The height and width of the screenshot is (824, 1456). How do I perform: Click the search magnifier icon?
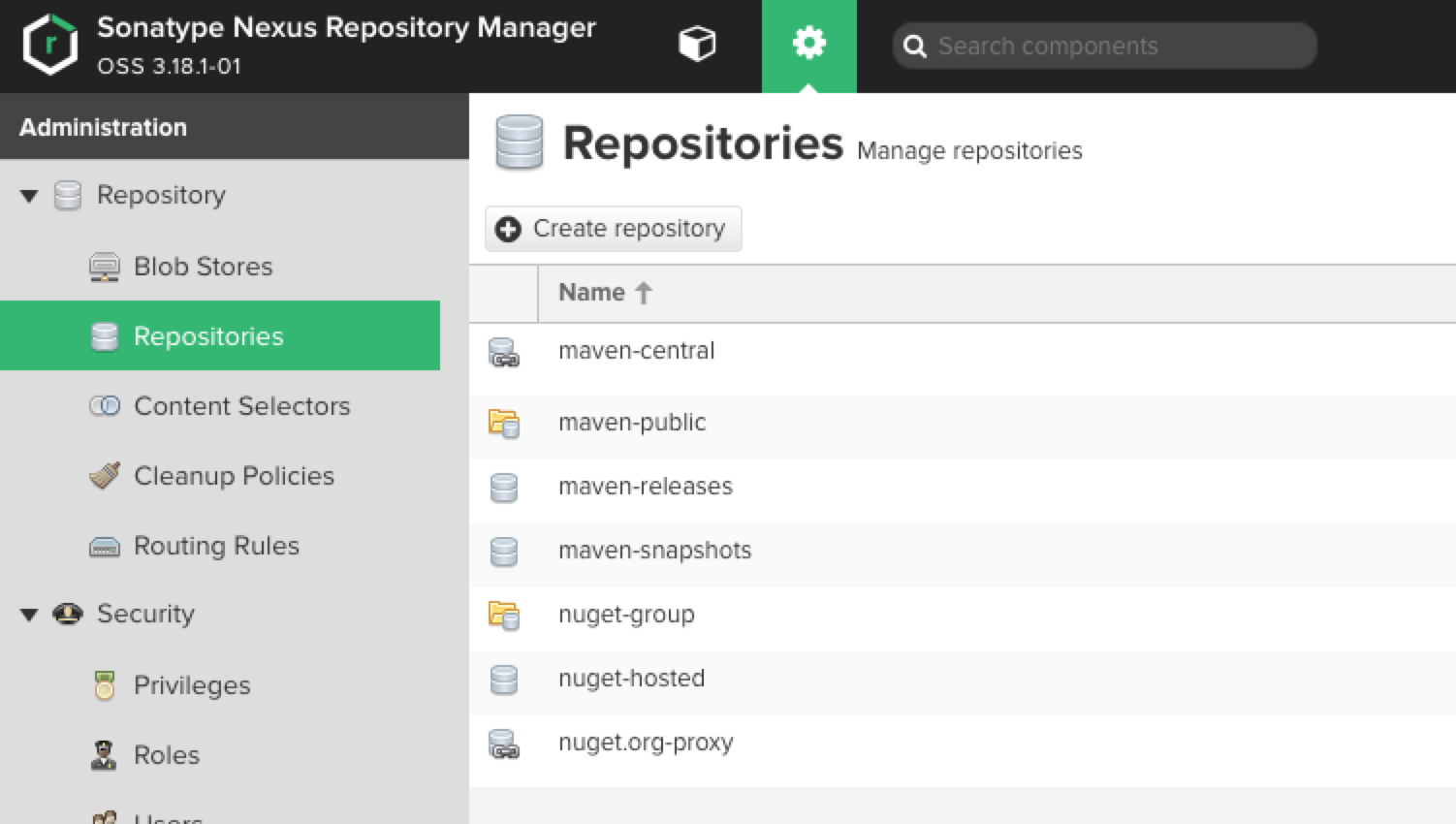click(914, 46)
